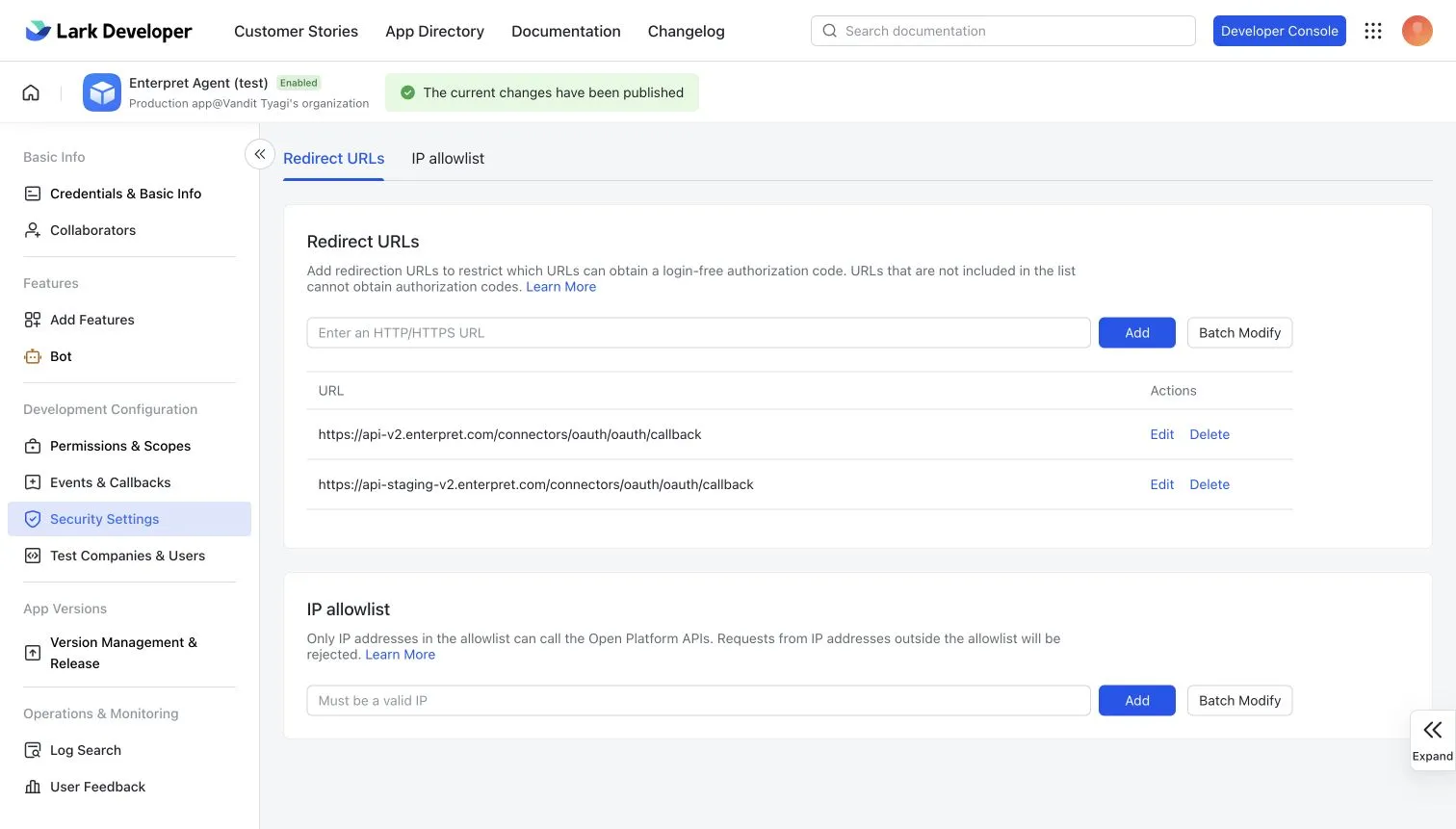Open App Directory in top navigation
Viewport: 1456px width, 829px height.
tap(434, 31)
